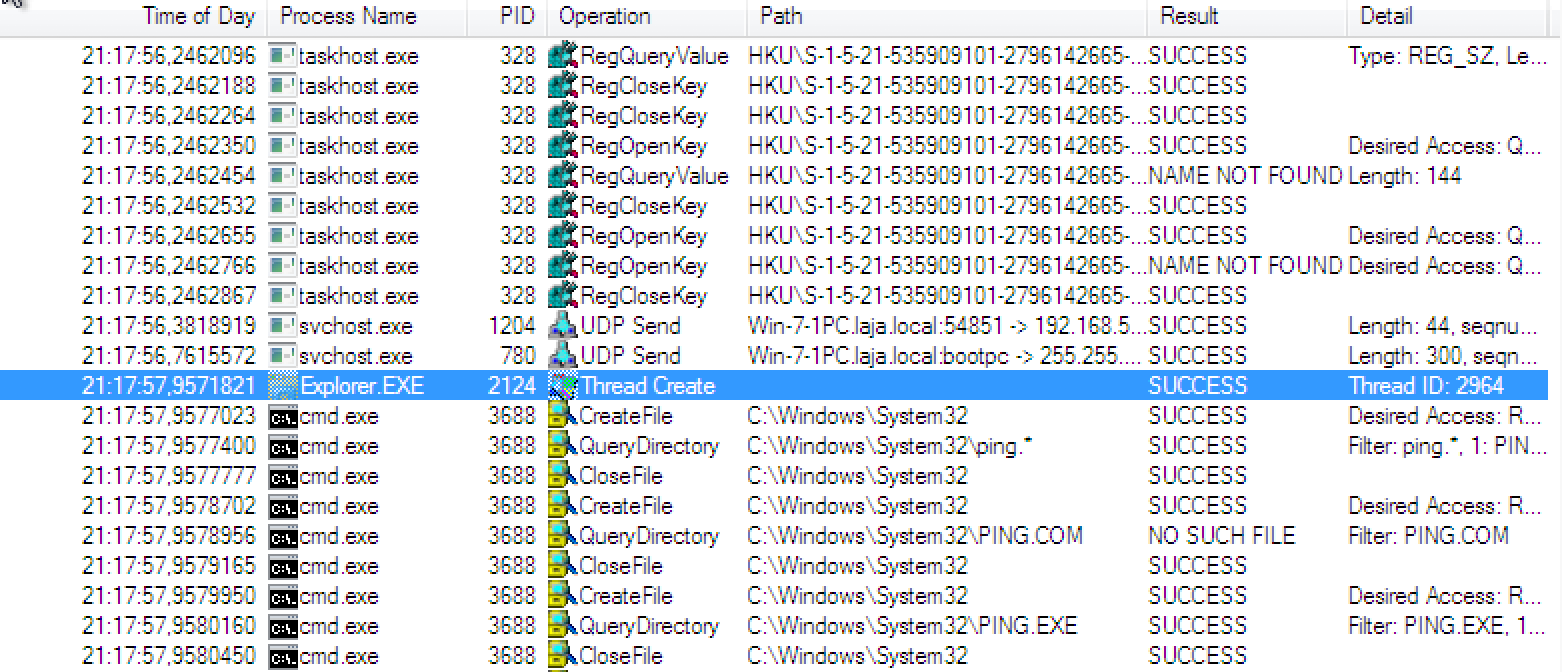Click the Path column header
Screen dimensions: 1562x672
point(780,16)
